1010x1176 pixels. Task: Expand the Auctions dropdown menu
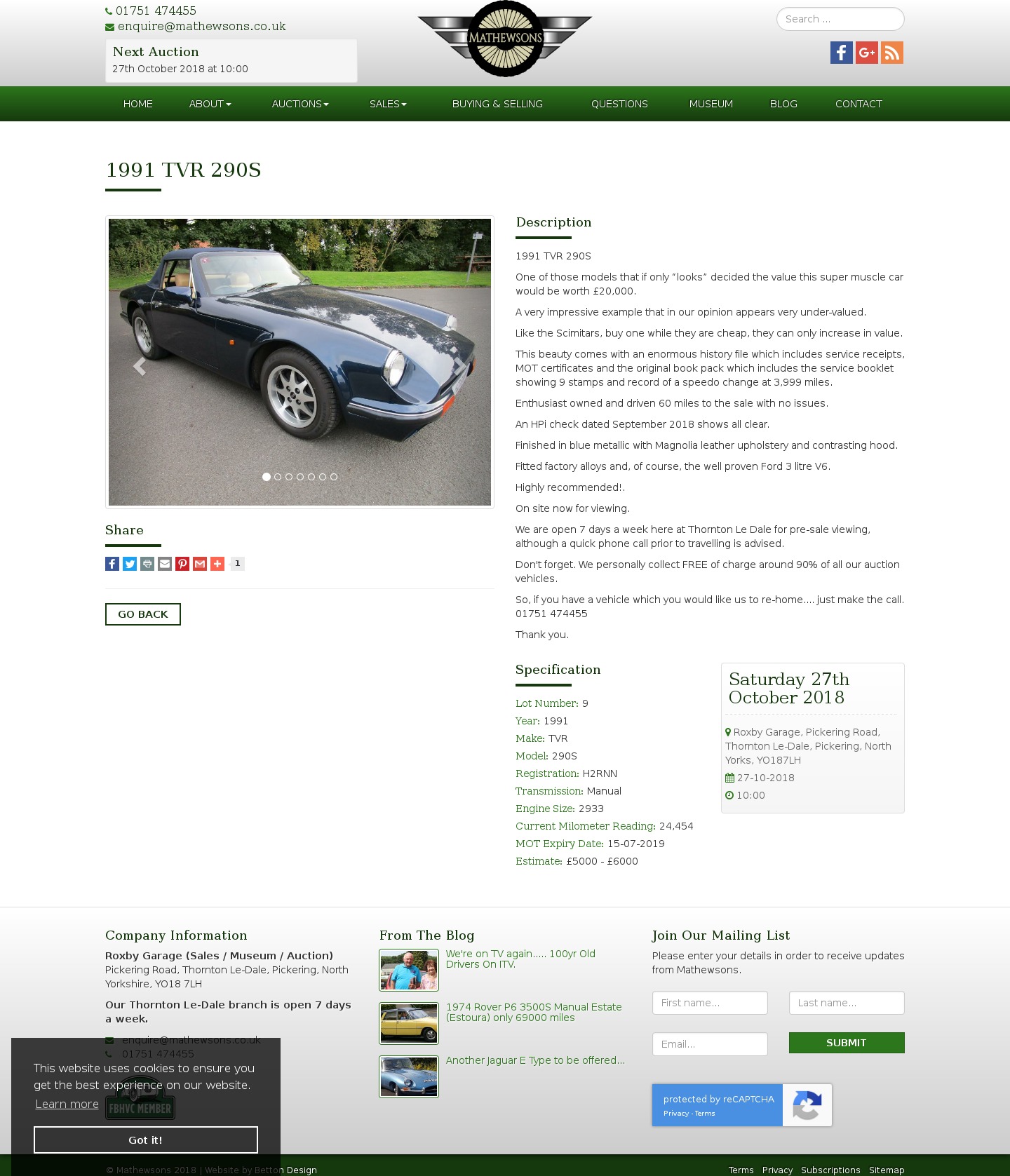click(300, 104)
